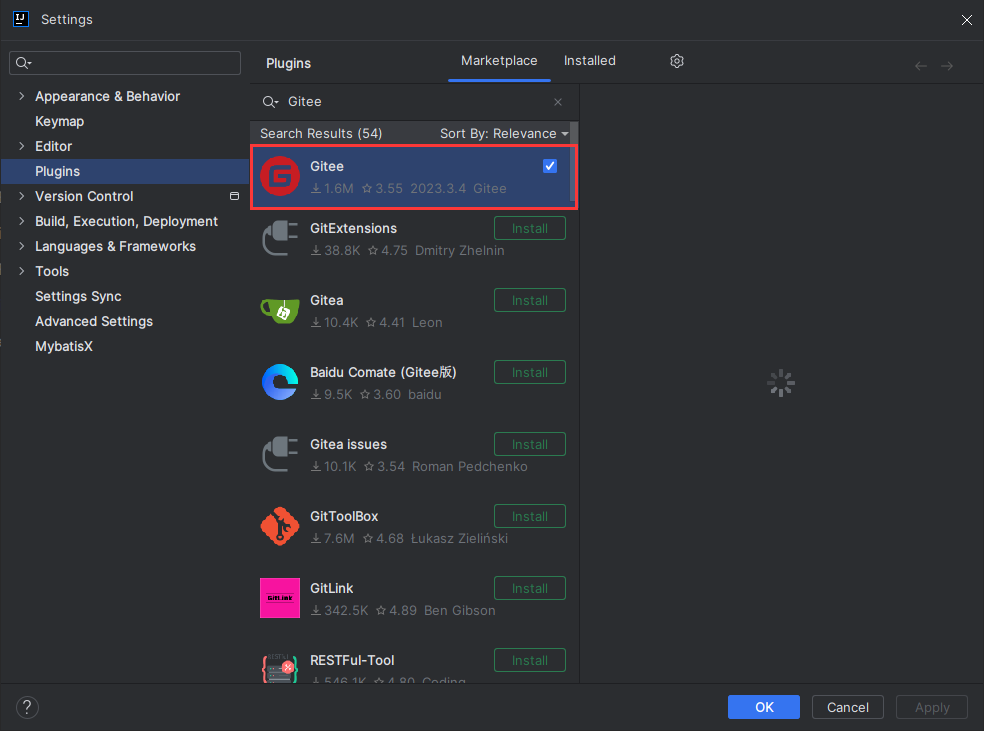Confirm settings with OK button

coord(764,707)
